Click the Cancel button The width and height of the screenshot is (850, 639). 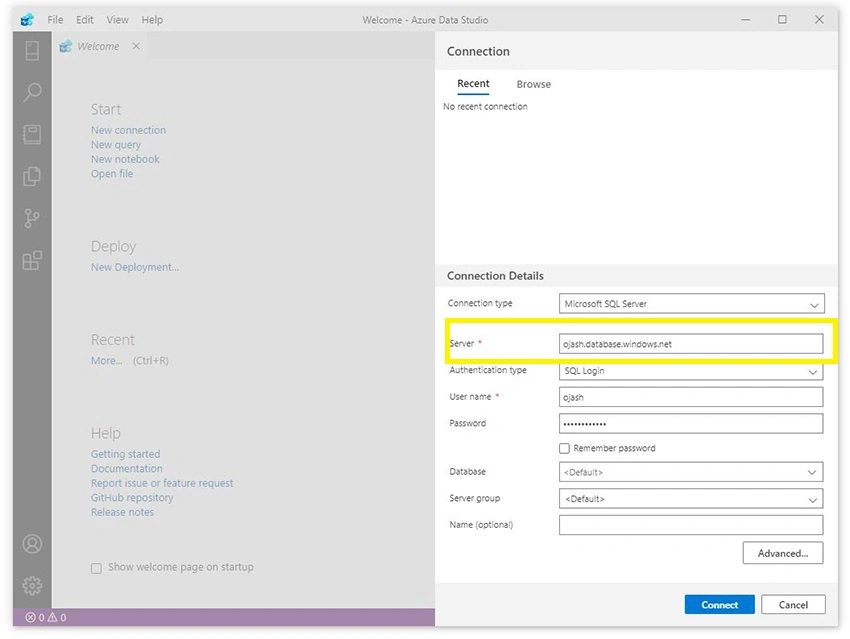point(793,604)
